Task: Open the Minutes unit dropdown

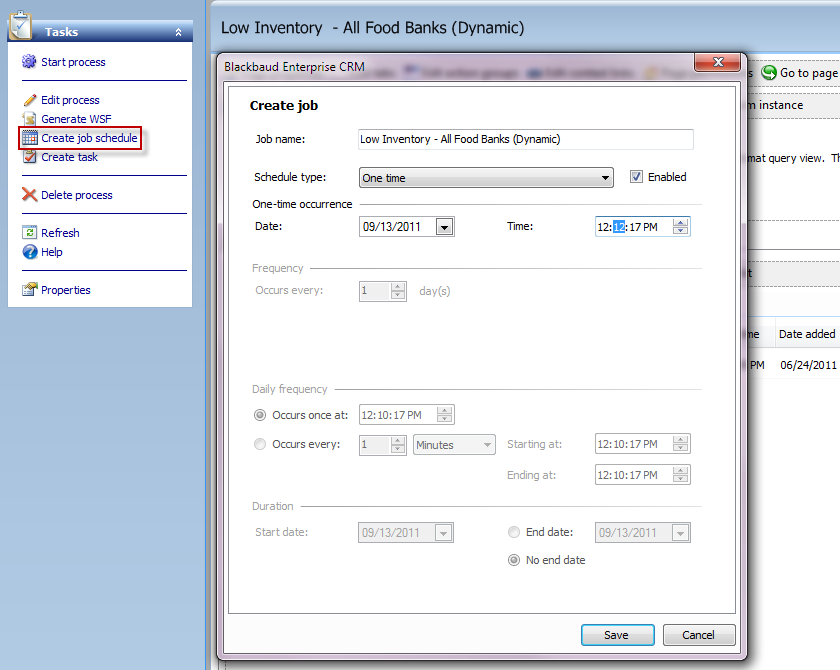Action: [454, 445]
